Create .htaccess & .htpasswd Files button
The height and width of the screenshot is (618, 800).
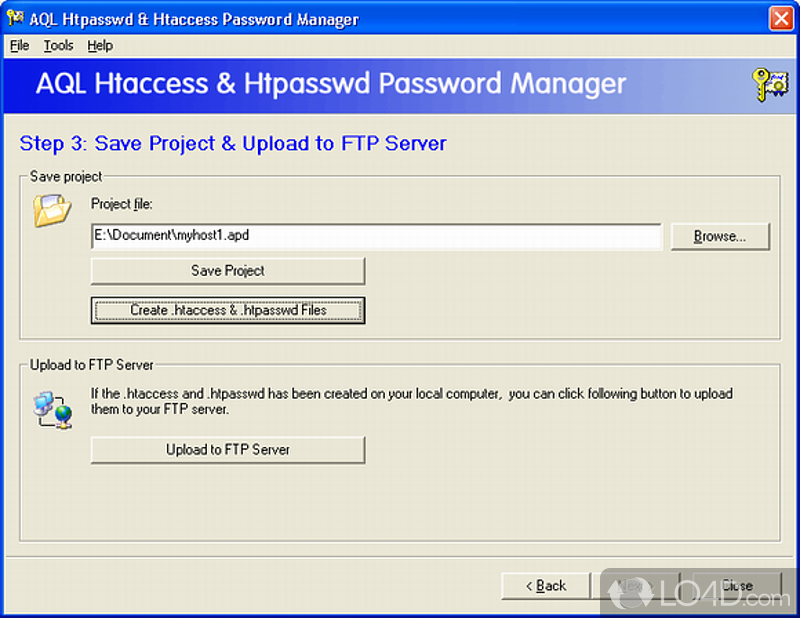(228, 310)
